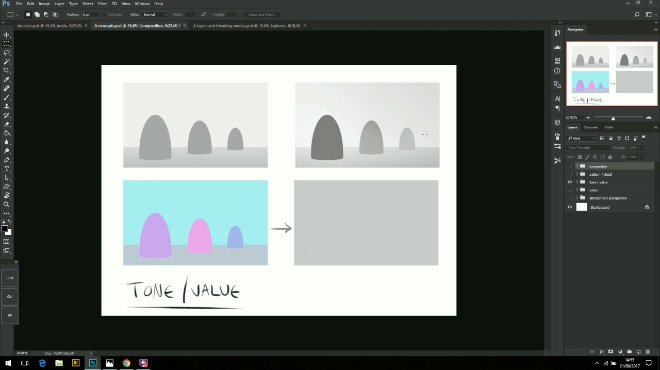Screen dimensions: 660x370
Task: Hide the tone / value group
Action: pyautogui.click(x=570, y=182)
